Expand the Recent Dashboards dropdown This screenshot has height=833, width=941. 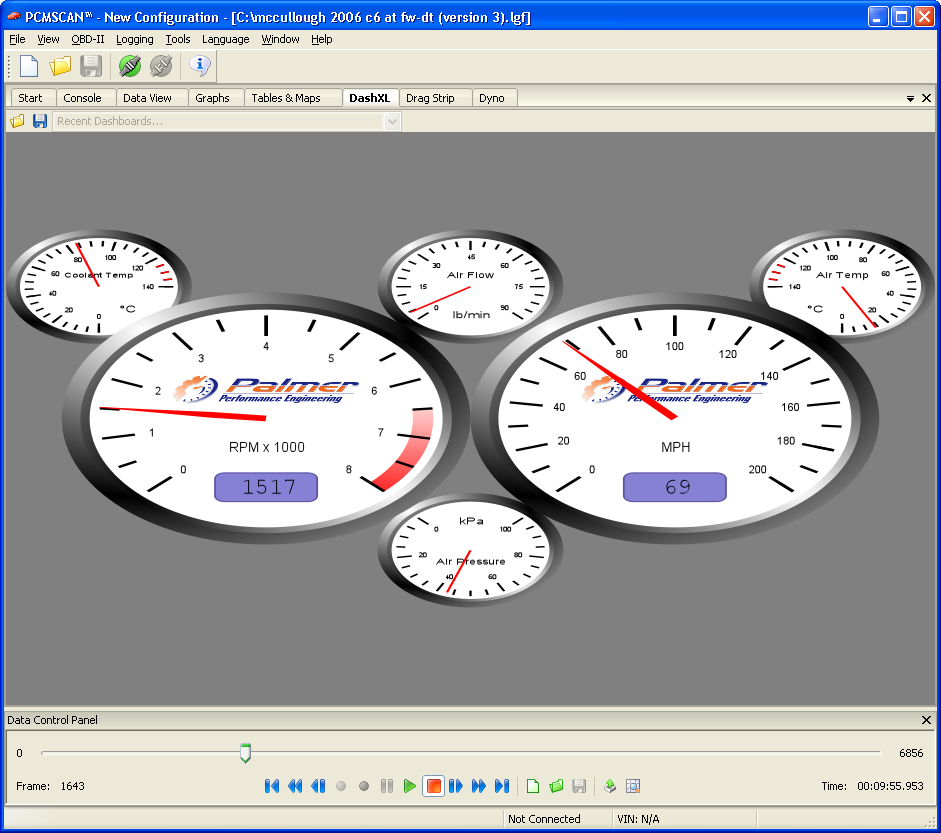pyautogui.click(x=392, y=121)
